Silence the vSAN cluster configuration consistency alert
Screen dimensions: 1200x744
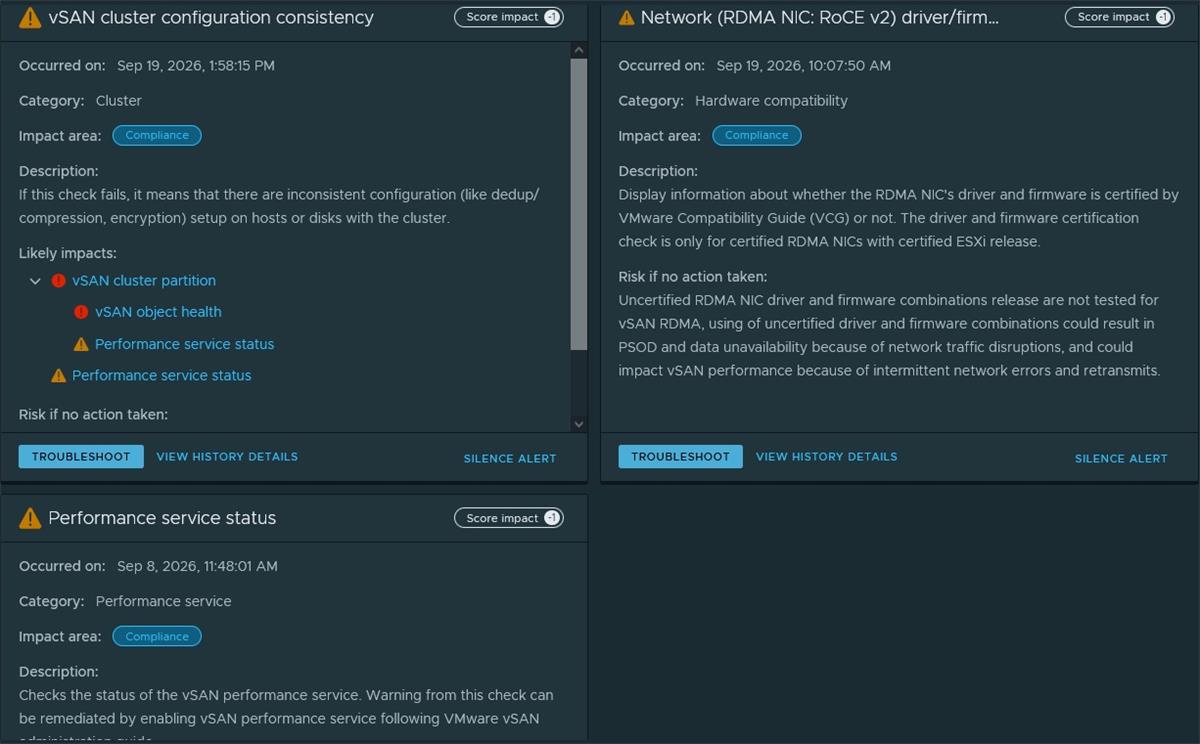(510, 458)
